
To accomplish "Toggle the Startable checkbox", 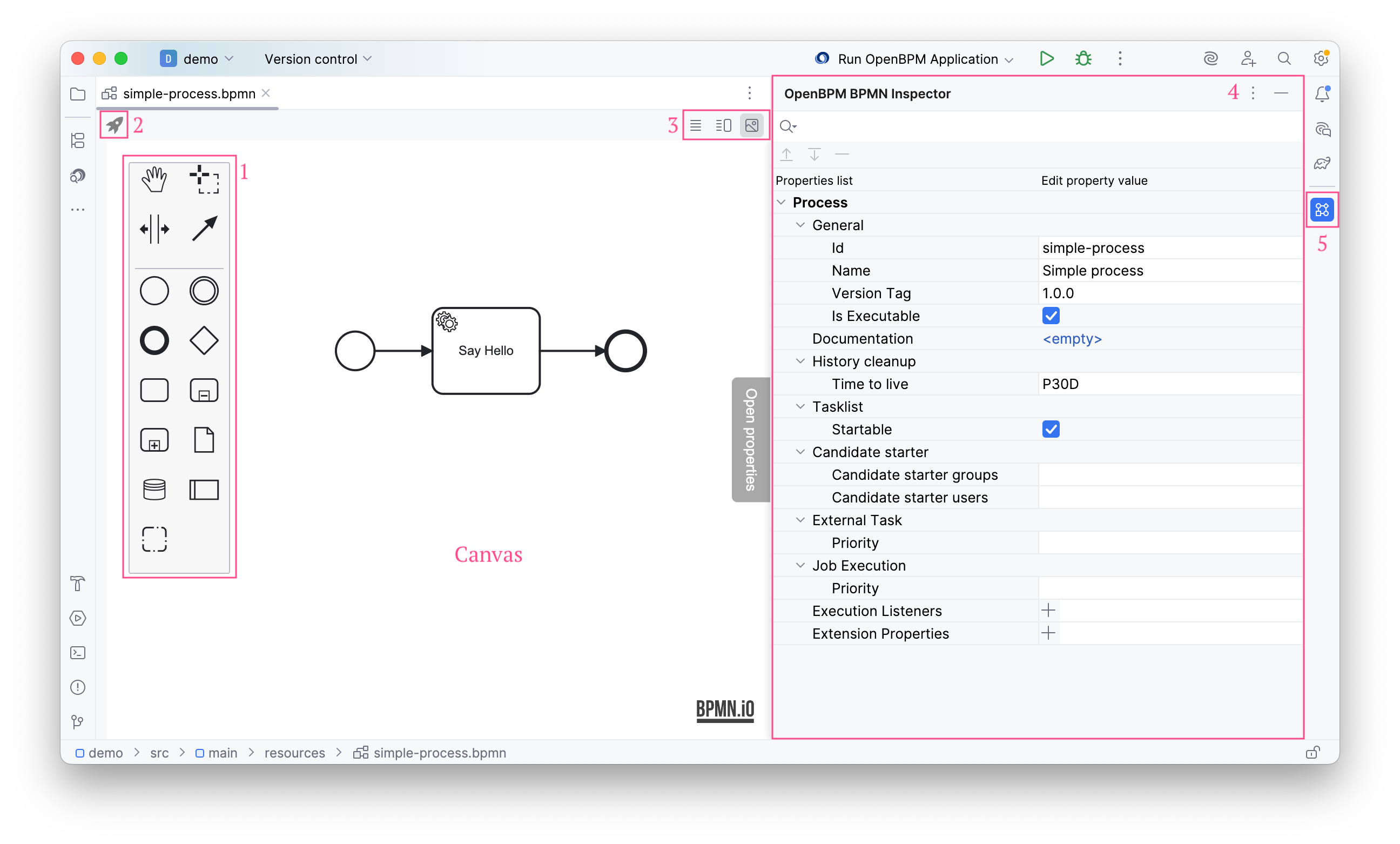I will pos(1051,429).
